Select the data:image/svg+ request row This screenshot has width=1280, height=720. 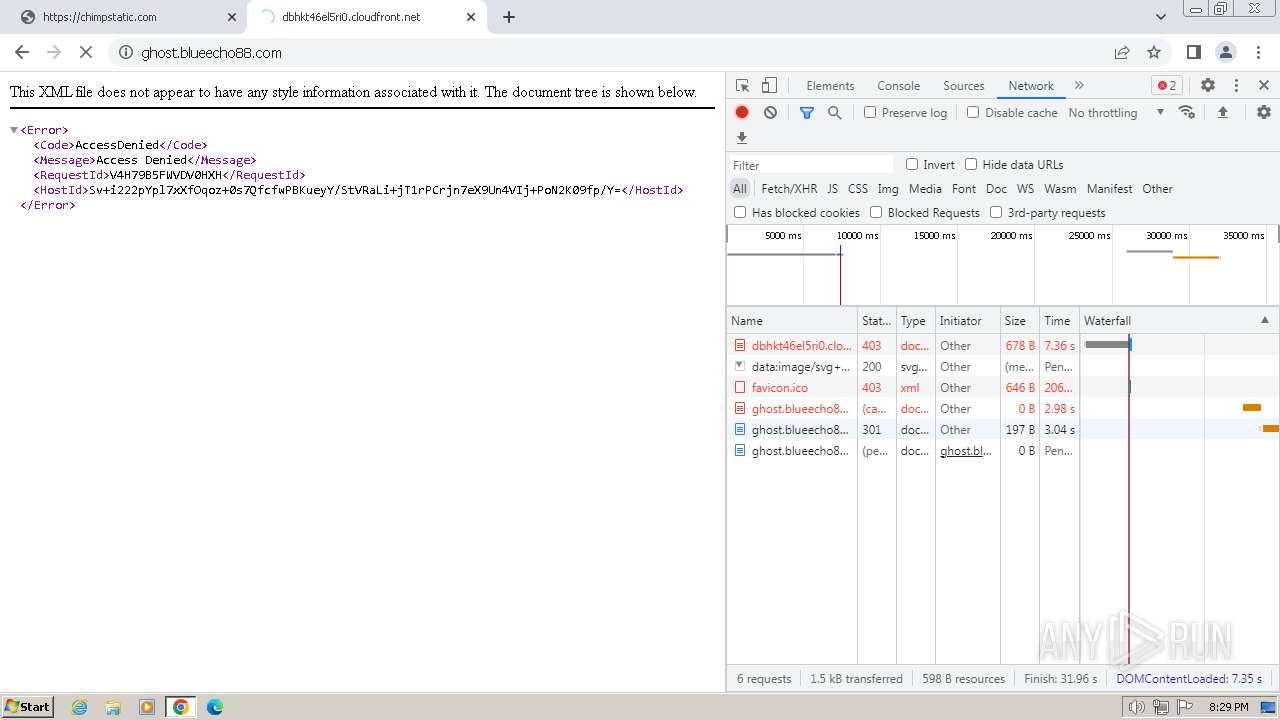(1003, 367)
